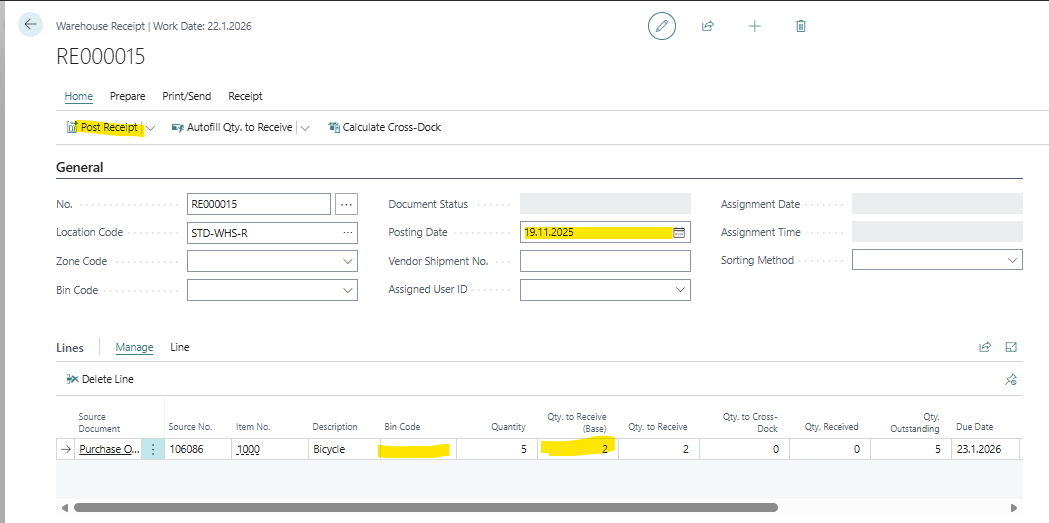Open row options for Purchase Order line

[153, 450]
